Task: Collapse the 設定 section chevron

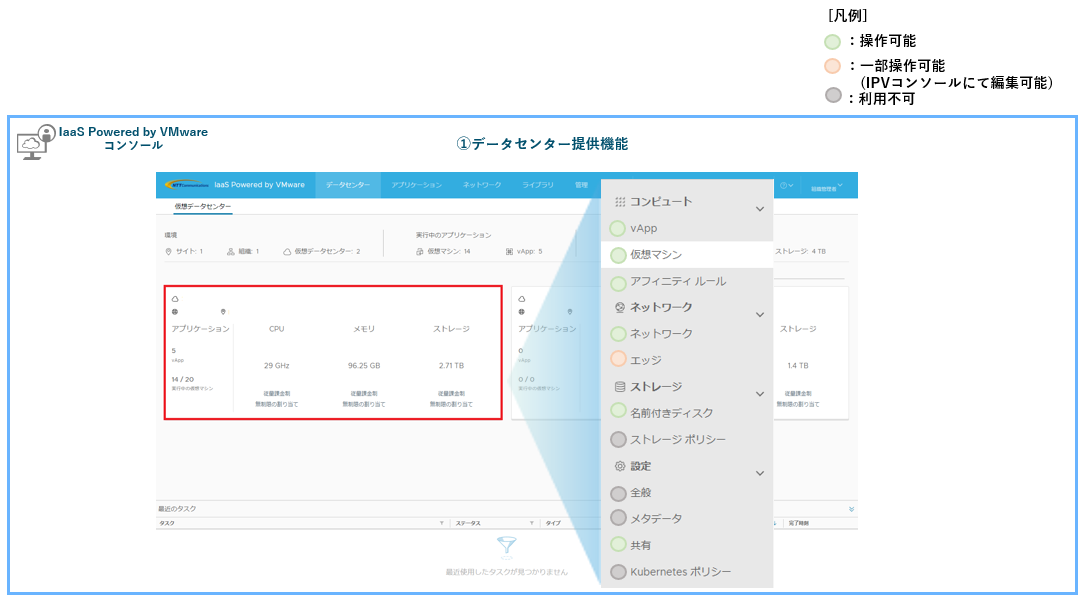Action: coord(760,473)
